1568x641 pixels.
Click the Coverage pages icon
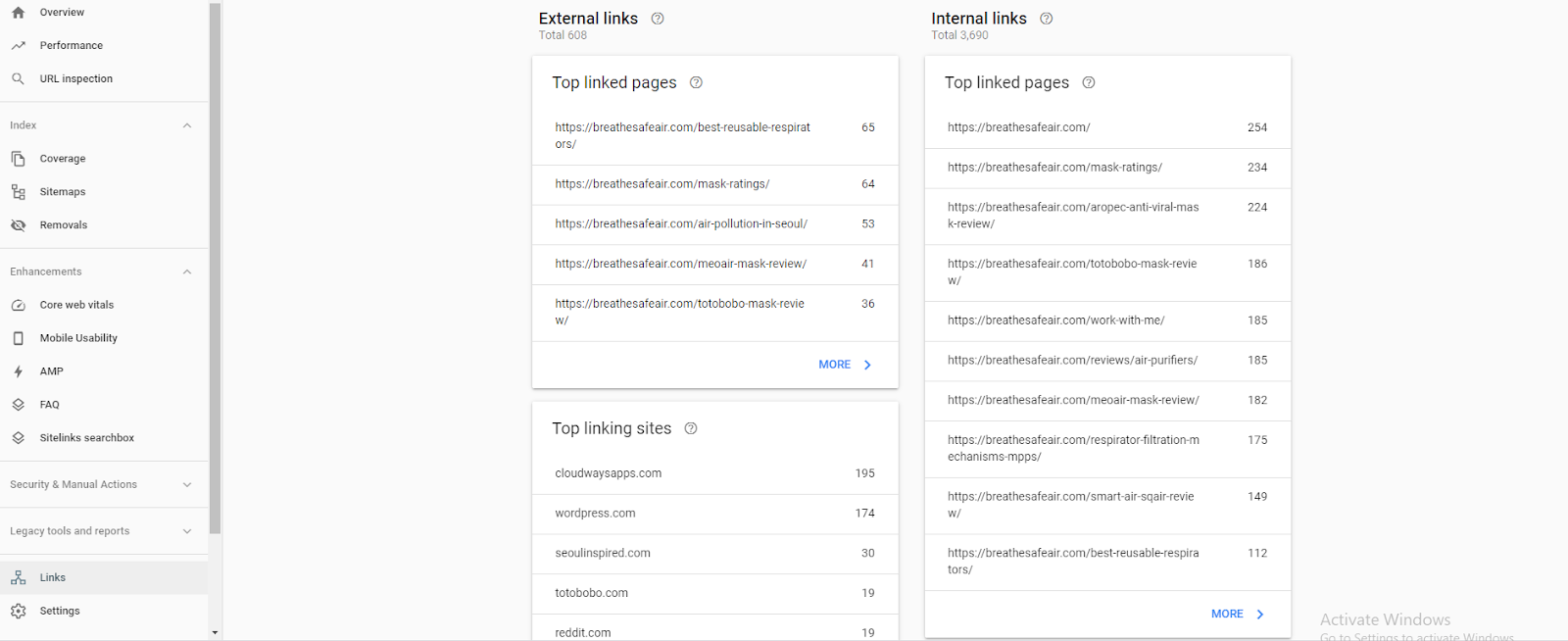[x=18, y=159]
